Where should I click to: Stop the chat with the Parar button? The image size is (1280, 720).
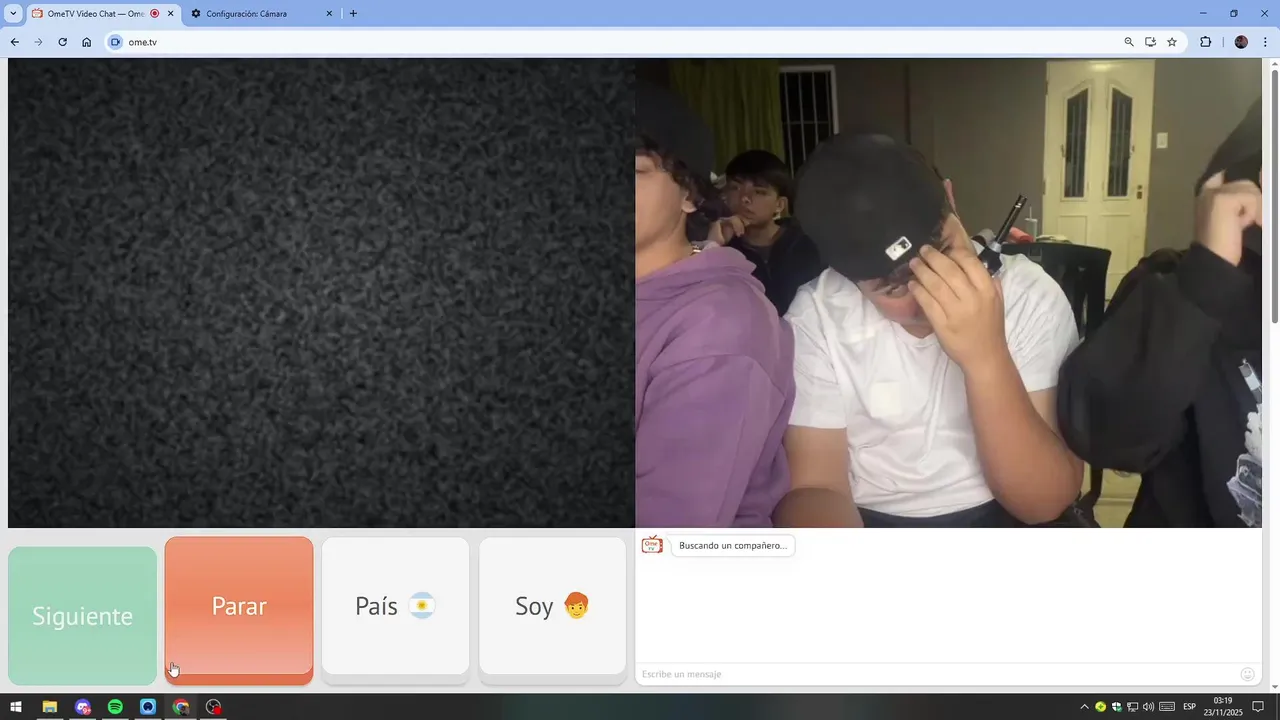[239, 610]
